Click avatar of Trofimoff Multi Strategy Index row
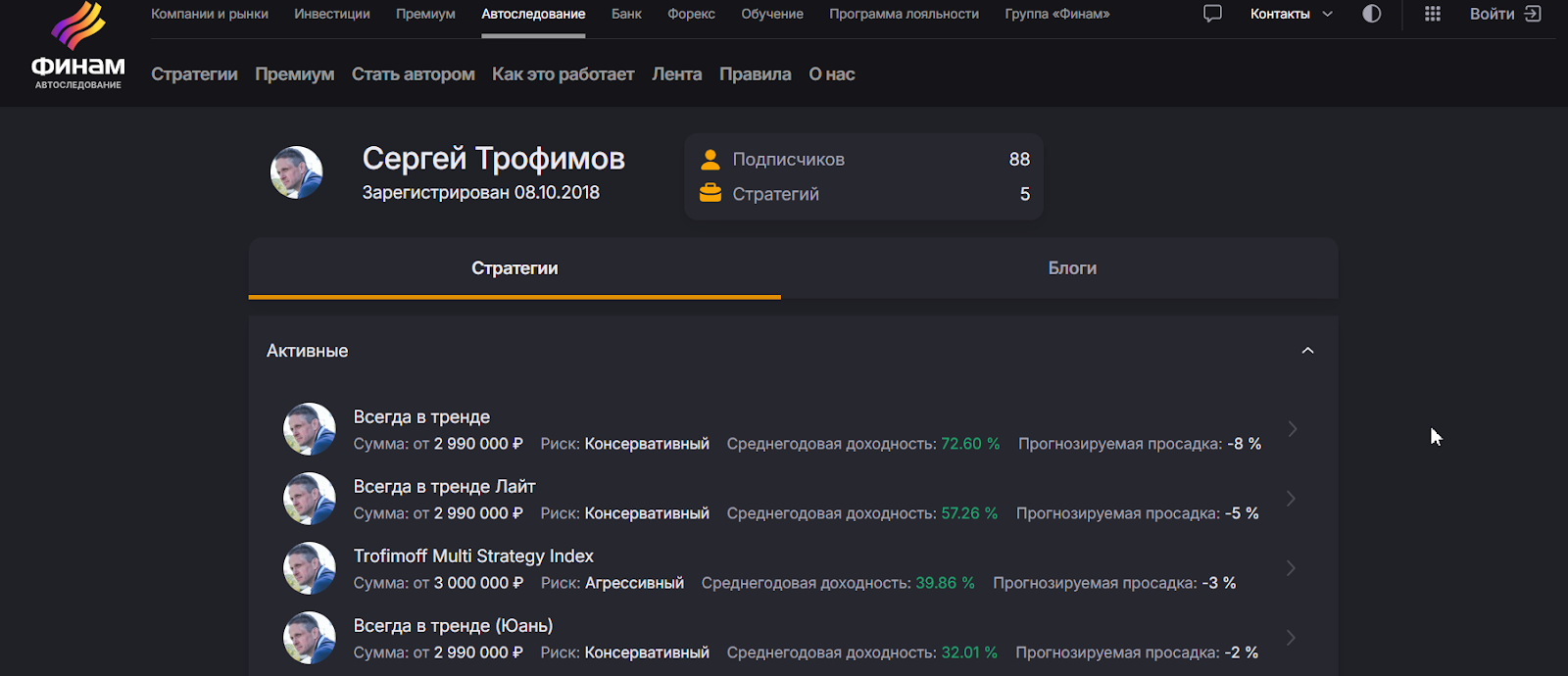1568x676 pixels. click(310, 568)
